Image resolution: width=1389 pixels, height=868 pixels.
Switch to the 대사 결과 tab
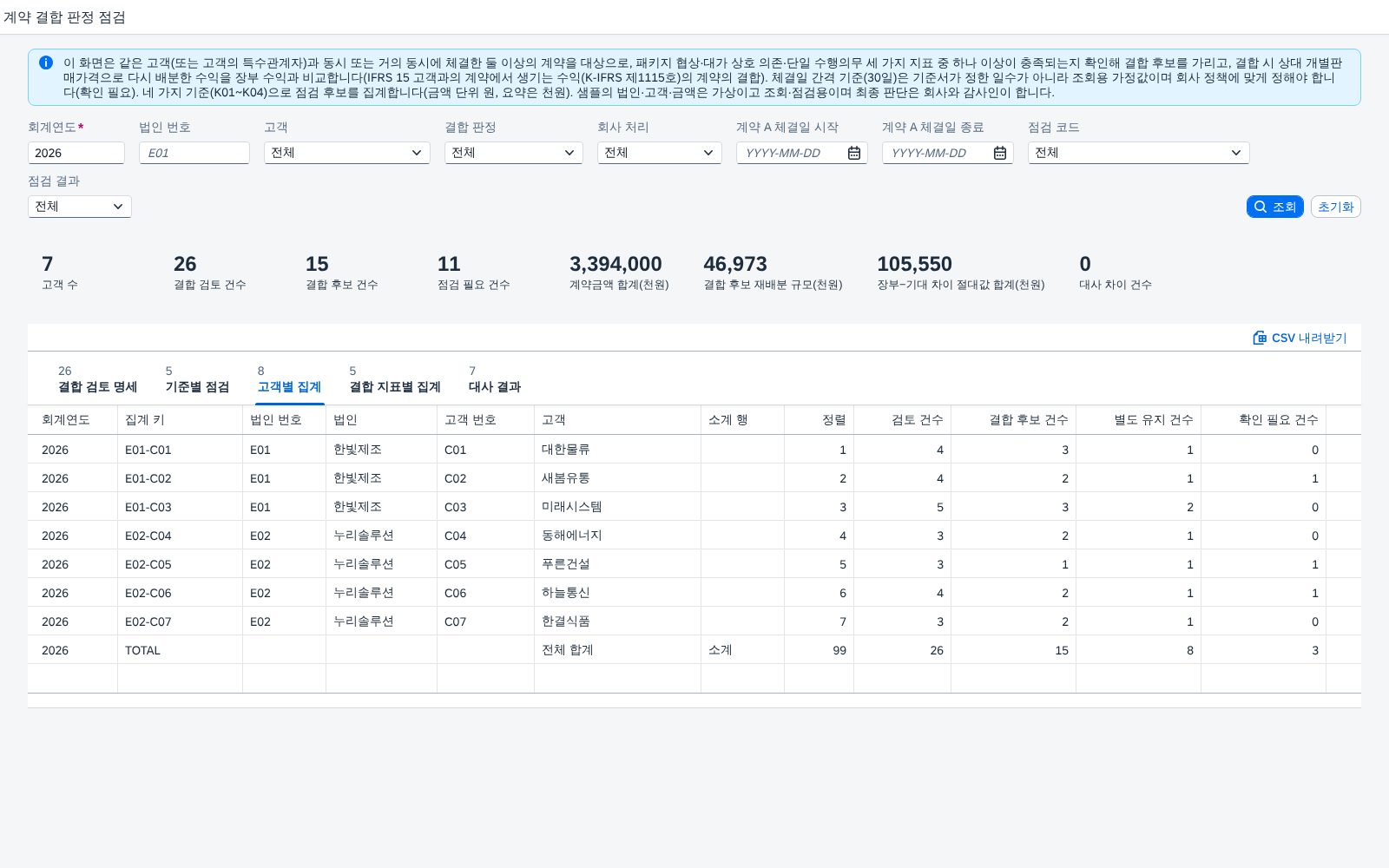495,379
